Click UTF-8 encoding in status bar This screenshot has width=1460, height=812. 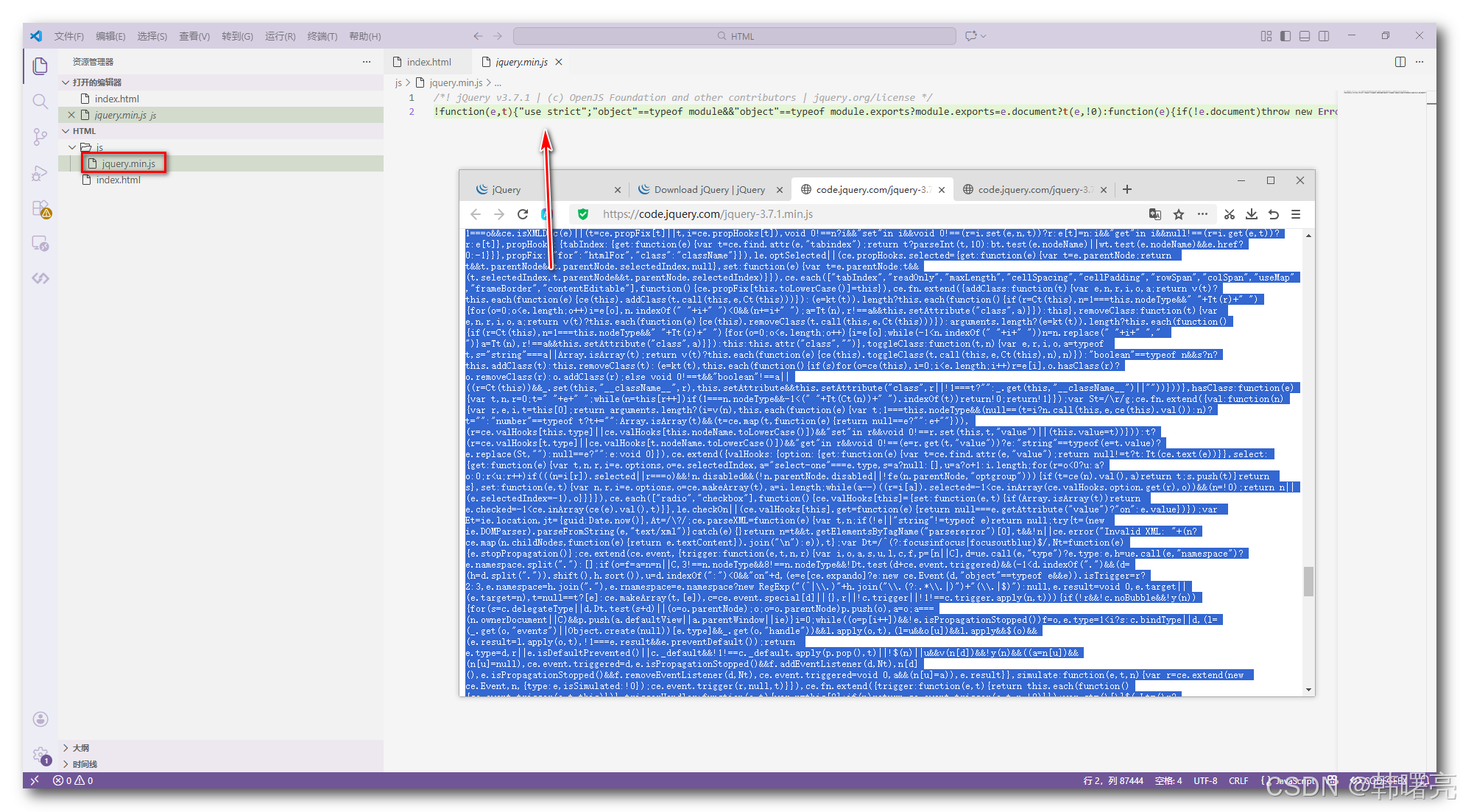pos(1205,781)
